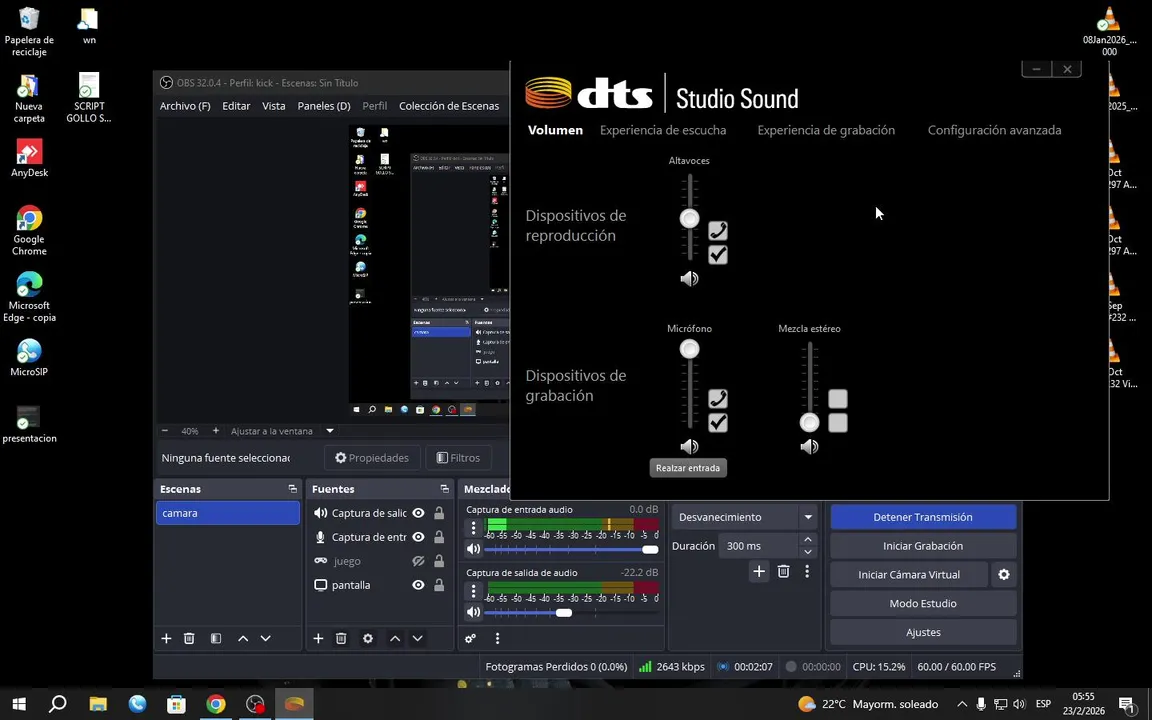Click Detener Transmisión button in OBS
1152x720 pixels.
point(923,517)
